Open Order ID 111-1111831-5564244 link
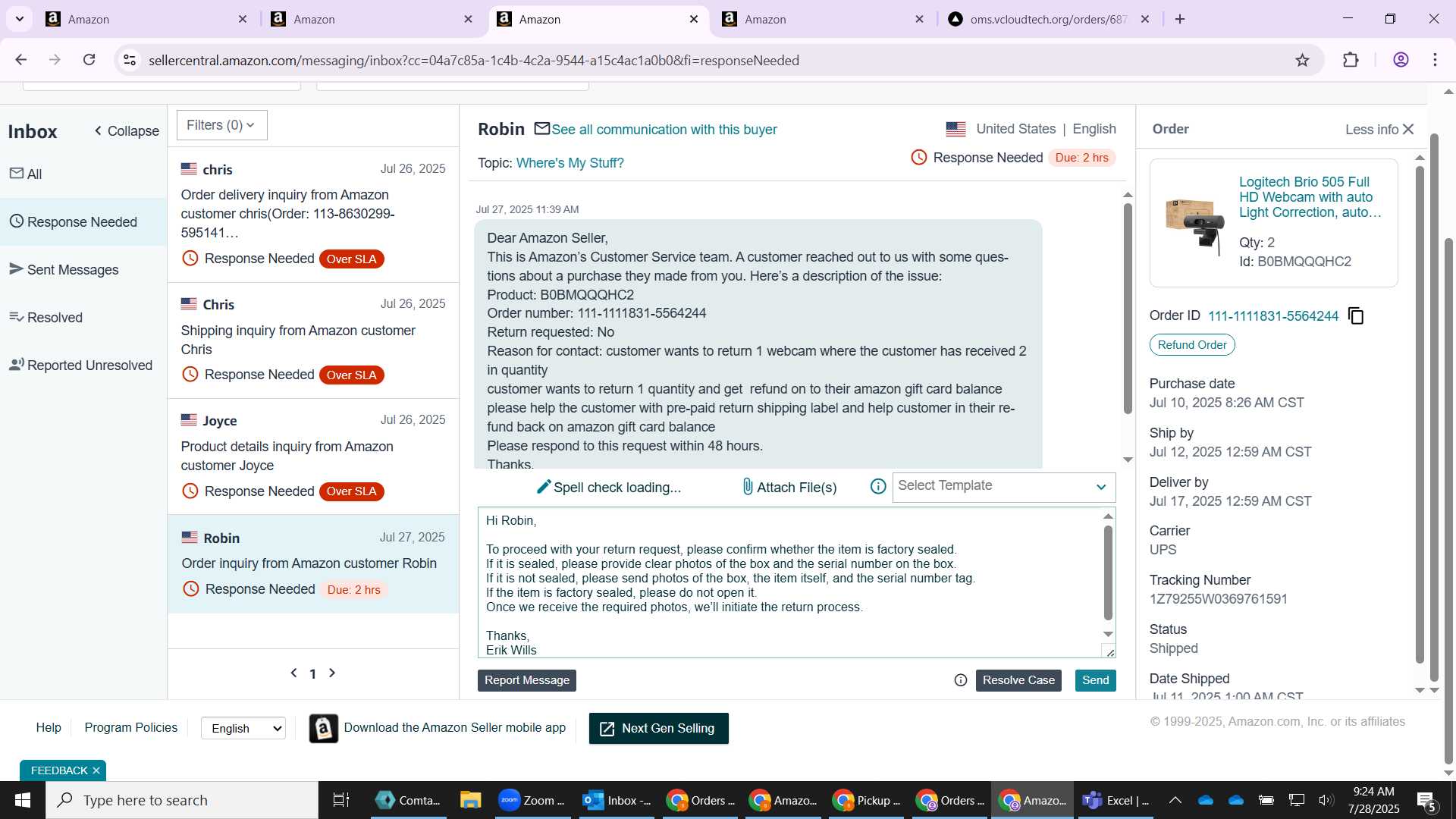Viewport: 1456px width, 819px height. [x=1273, y=316]
